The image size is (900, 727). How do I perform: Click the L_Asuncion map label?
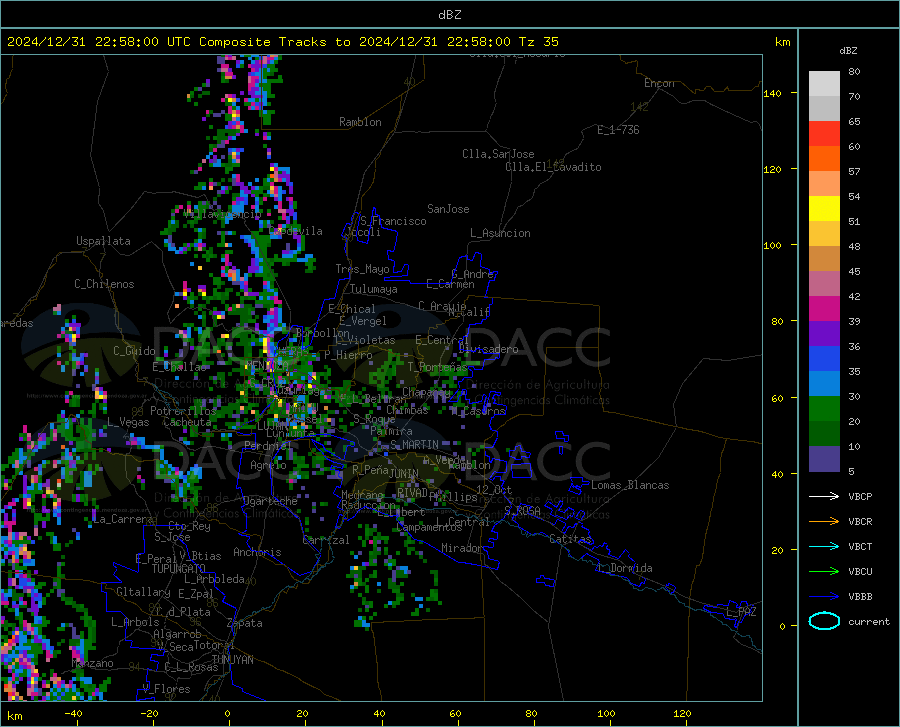tap(500, 233)
